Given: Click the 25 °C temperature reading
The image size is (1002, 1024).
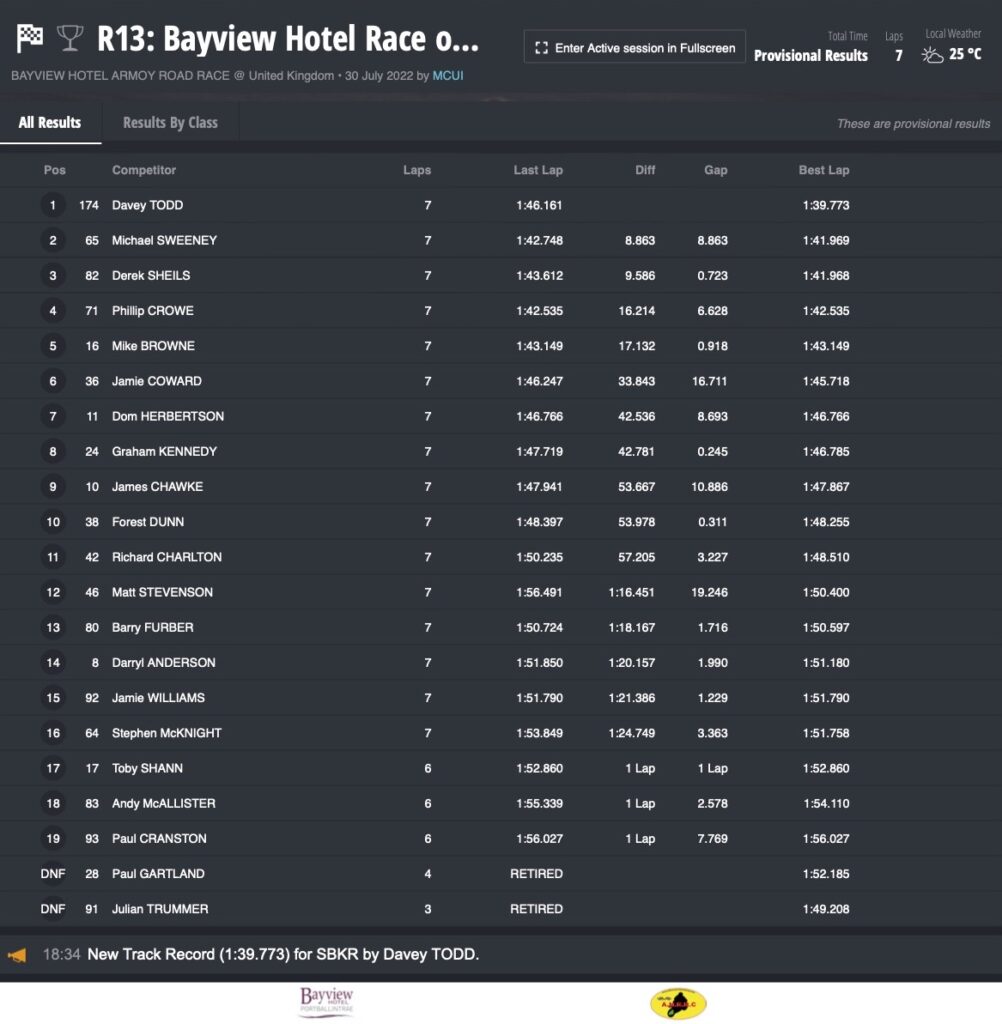Looking at the screenshot, I should point(965,54).
